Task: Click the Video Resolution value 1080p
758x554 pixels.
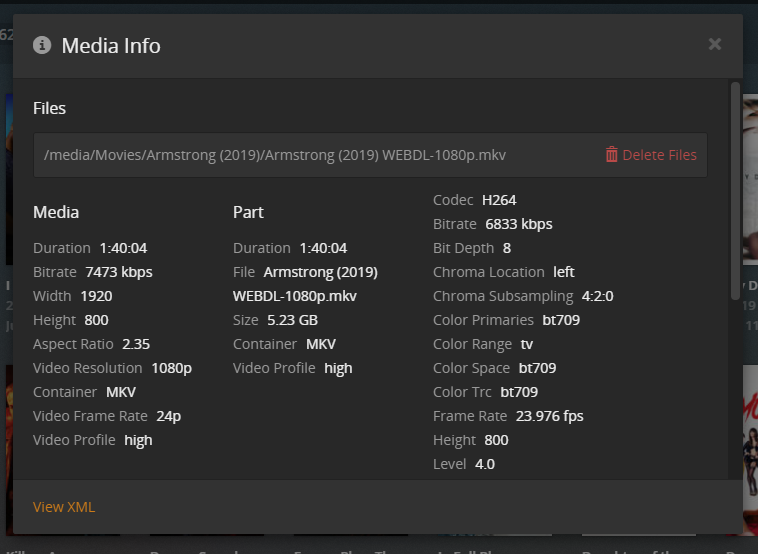Action: [171, 368]
